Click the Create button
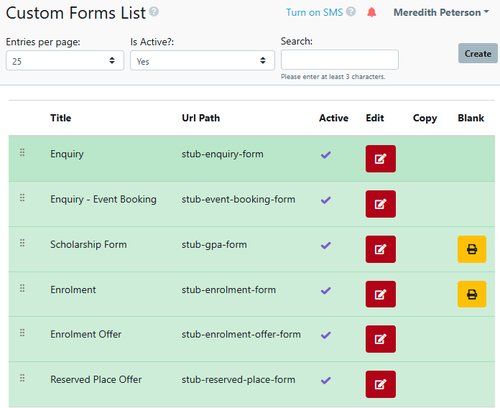The width and height of the screenshot is (500, 408). click(478, 53)
